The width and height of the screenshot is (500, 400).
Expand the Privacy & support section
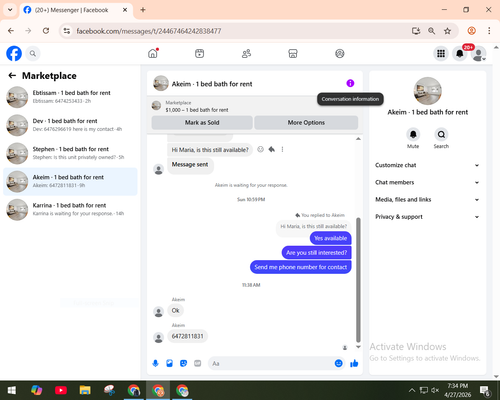[x=427, y=217]
